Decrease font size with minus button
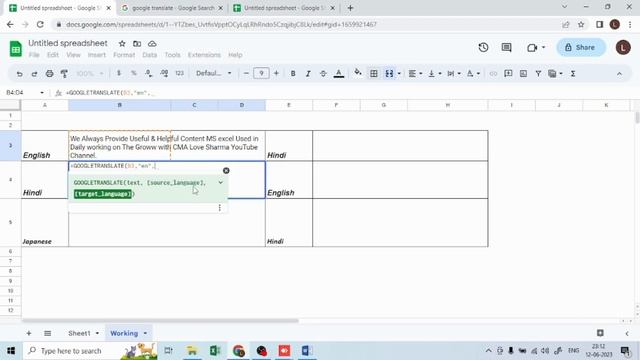Screen dimensions: 640x360 [x=246, y=73]
